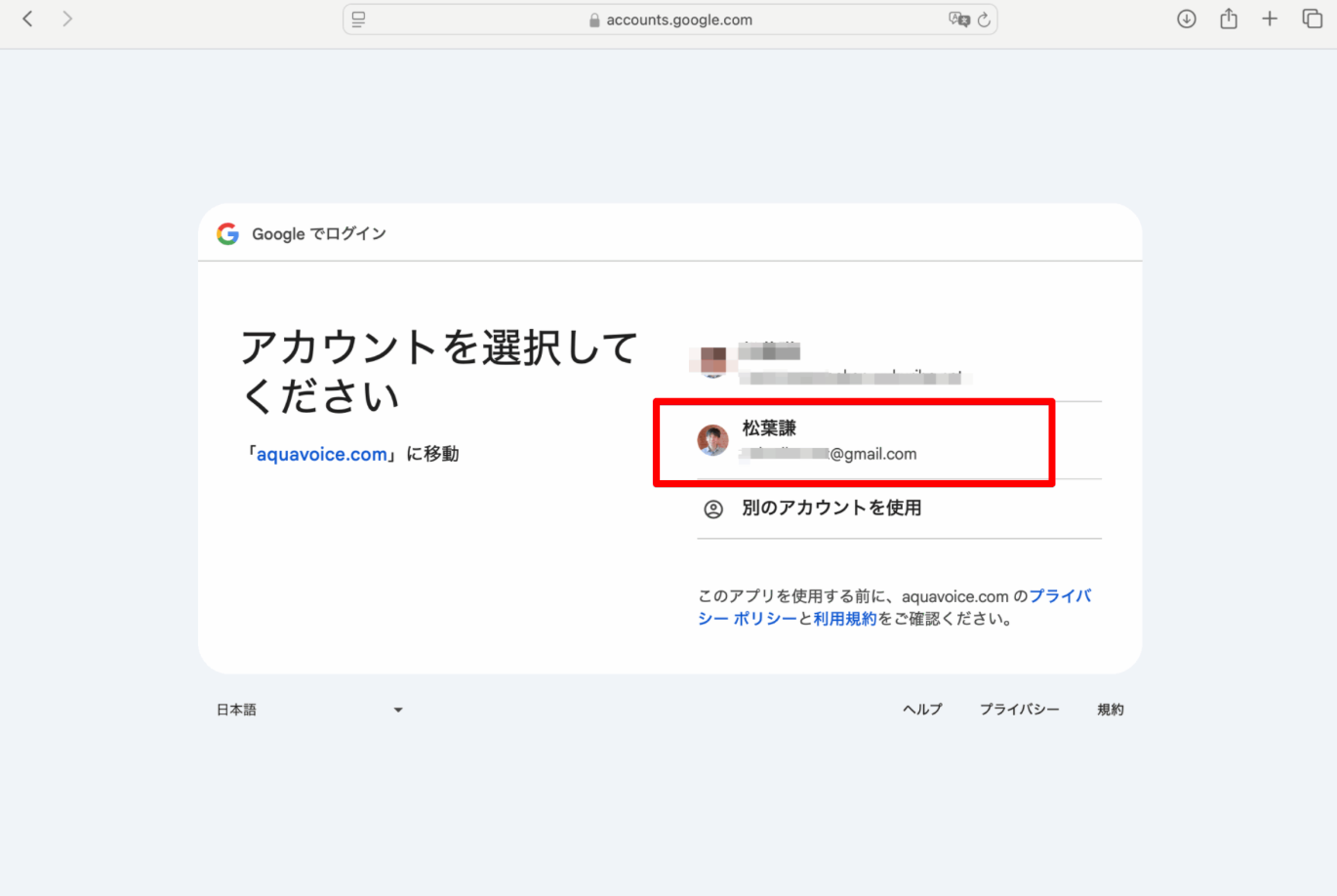Show tab overview icon
This screenshot has height=896, width=1337.
pyautogui.click(x=1312, y=19)
